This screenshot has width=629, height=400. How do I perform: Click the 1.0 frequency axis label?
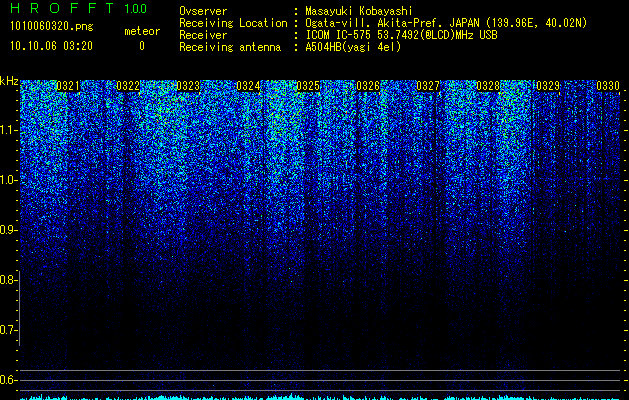[x=7, y=180]
